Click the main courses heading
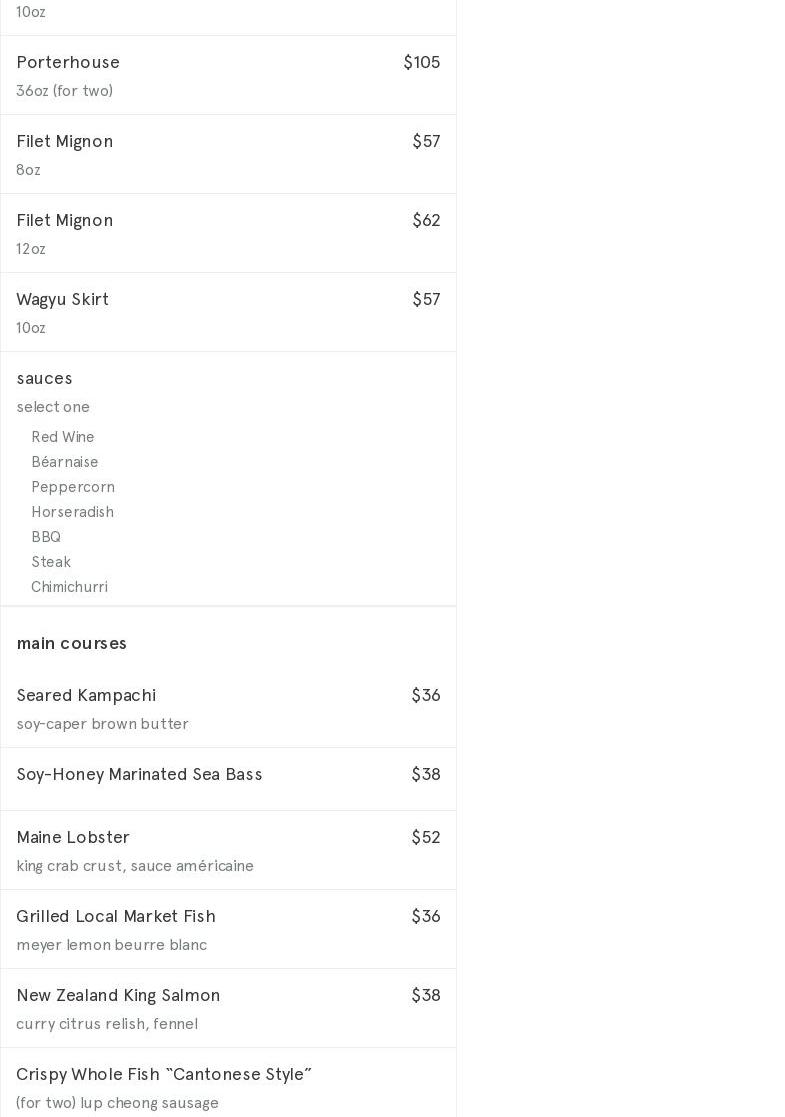Image resolution: width=785 pixels, height=1117 pixels. (72, 644)
